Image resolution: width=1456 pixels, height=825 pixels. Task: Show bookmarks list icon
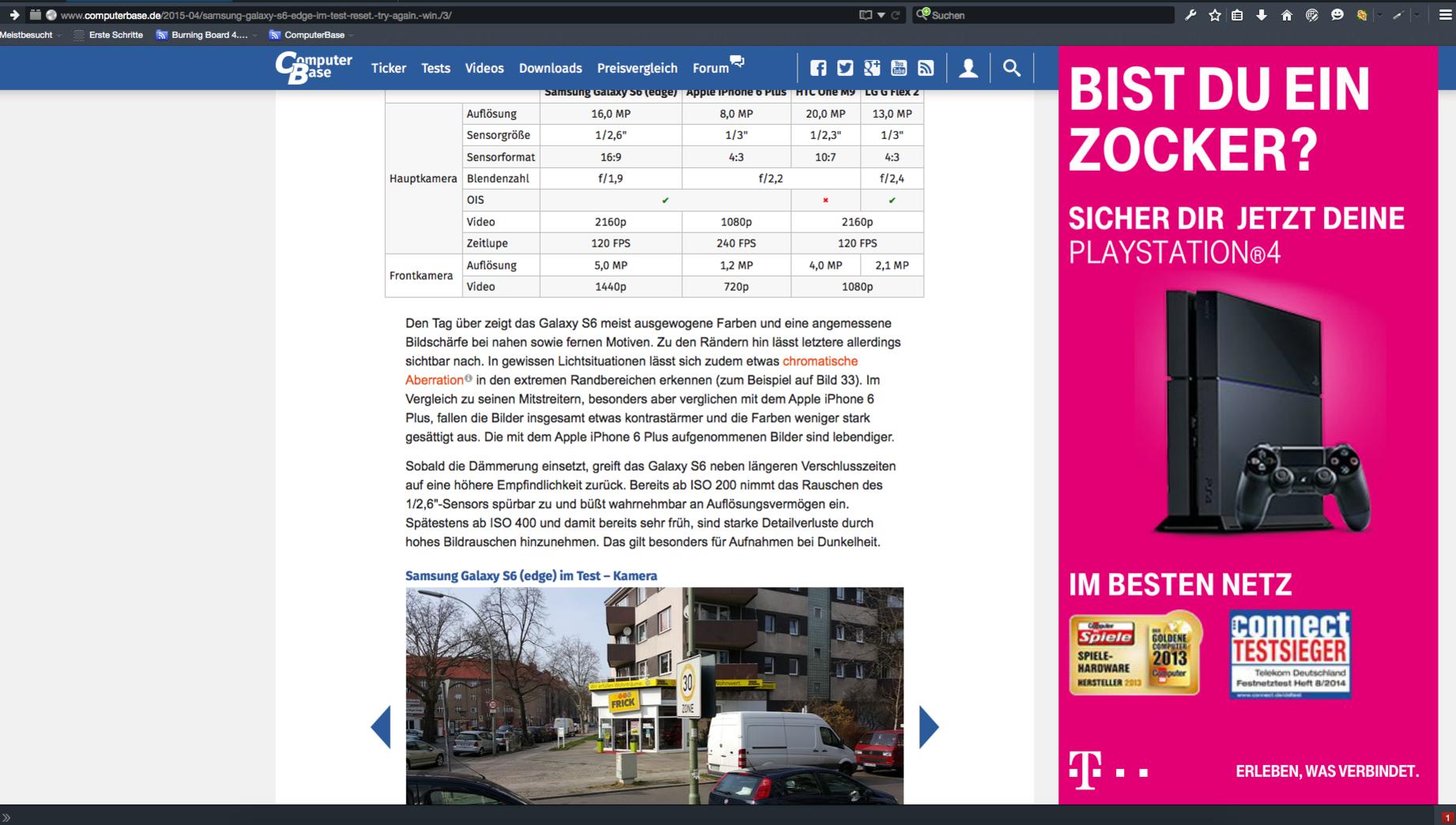click(x=1238, y=15)
